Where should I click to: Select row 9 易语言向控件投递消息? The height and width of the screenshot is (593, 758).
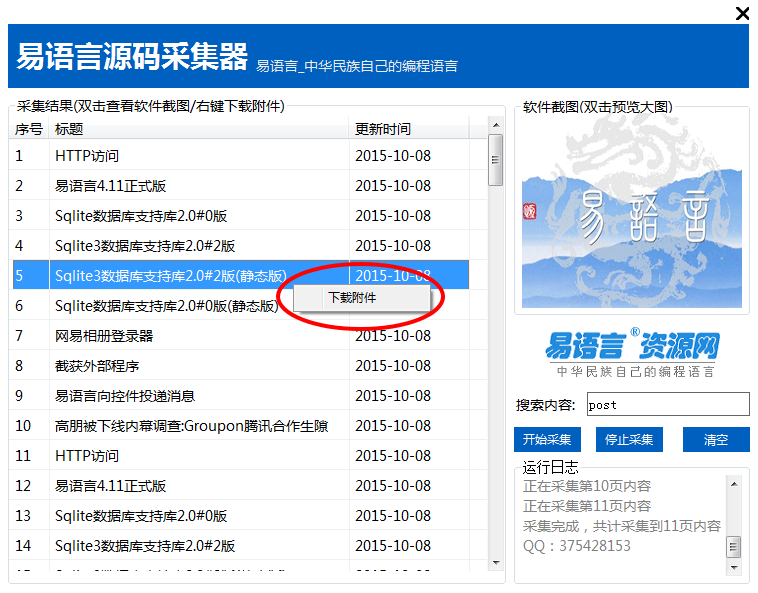point(240,395)
